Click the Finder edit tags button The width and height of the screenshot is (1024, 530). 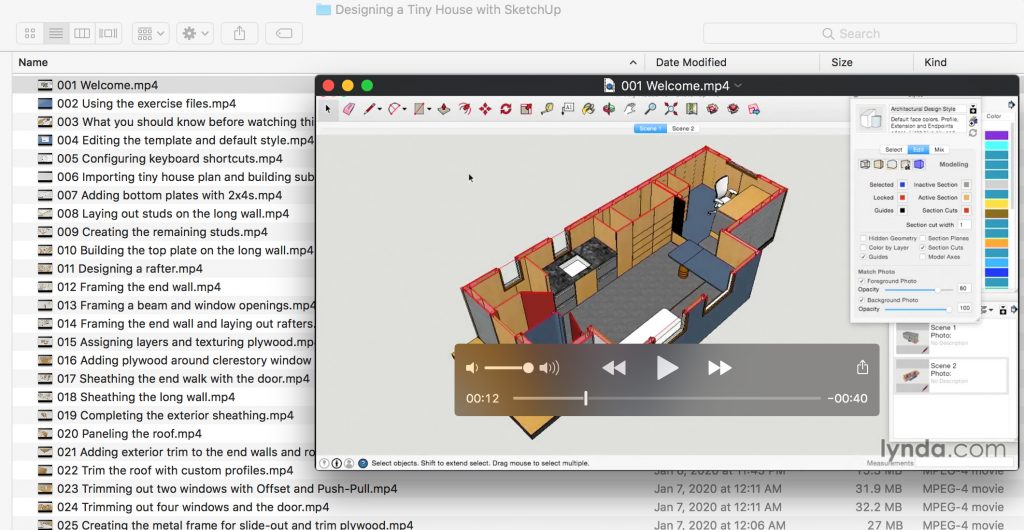[x=284, y=33]
